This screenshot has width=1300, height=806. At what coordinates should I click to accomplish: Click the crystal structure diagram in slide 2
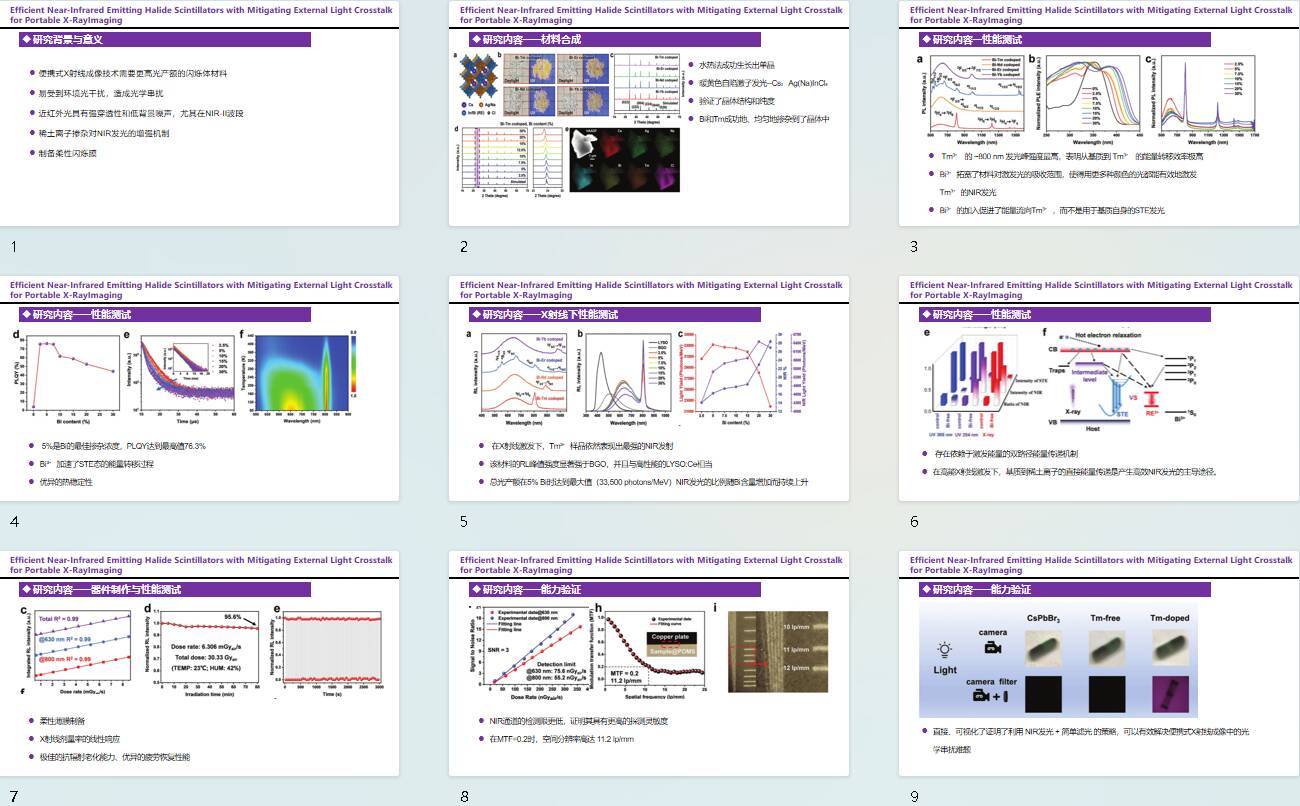(478, 86)
